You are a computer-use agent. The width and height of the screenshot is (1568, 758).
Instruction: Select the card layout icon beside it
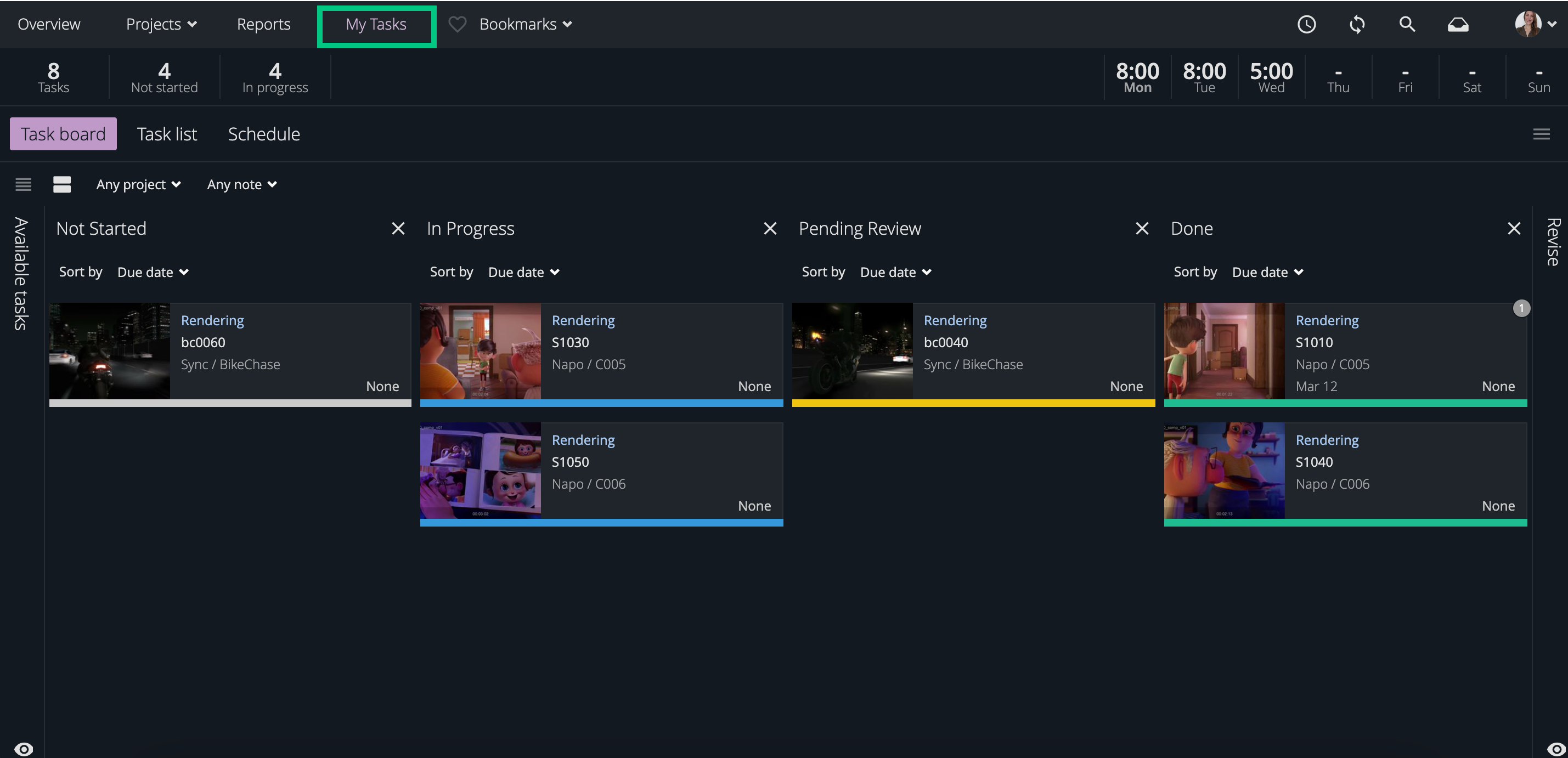61,184
